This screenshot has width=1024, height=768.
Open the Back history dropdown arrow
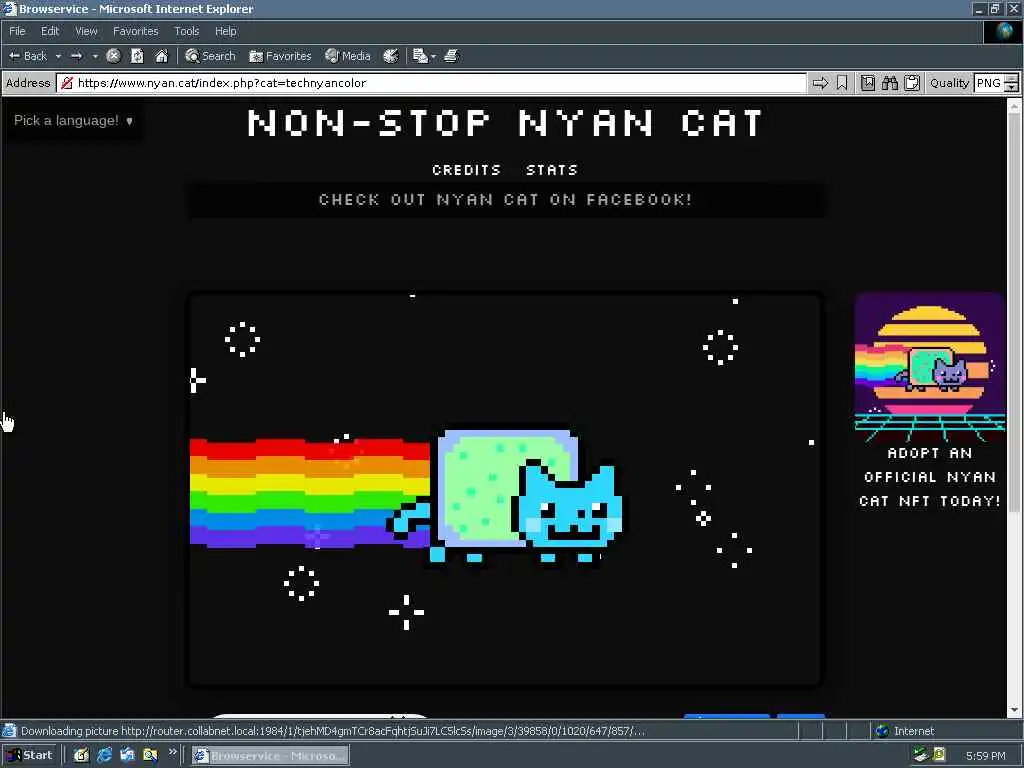point(58,56)
